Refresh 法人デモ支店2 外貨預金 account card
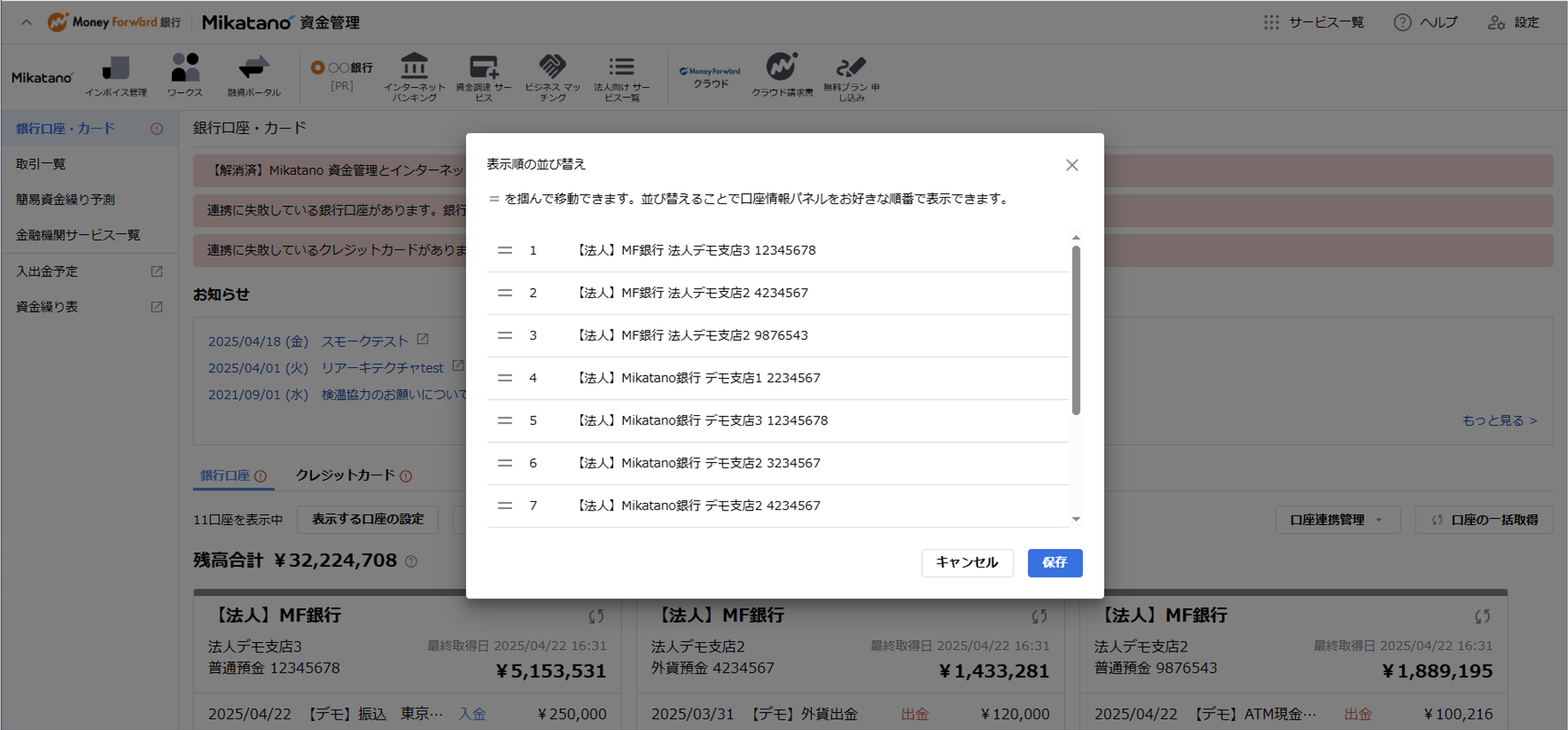 click(1040, 616)
